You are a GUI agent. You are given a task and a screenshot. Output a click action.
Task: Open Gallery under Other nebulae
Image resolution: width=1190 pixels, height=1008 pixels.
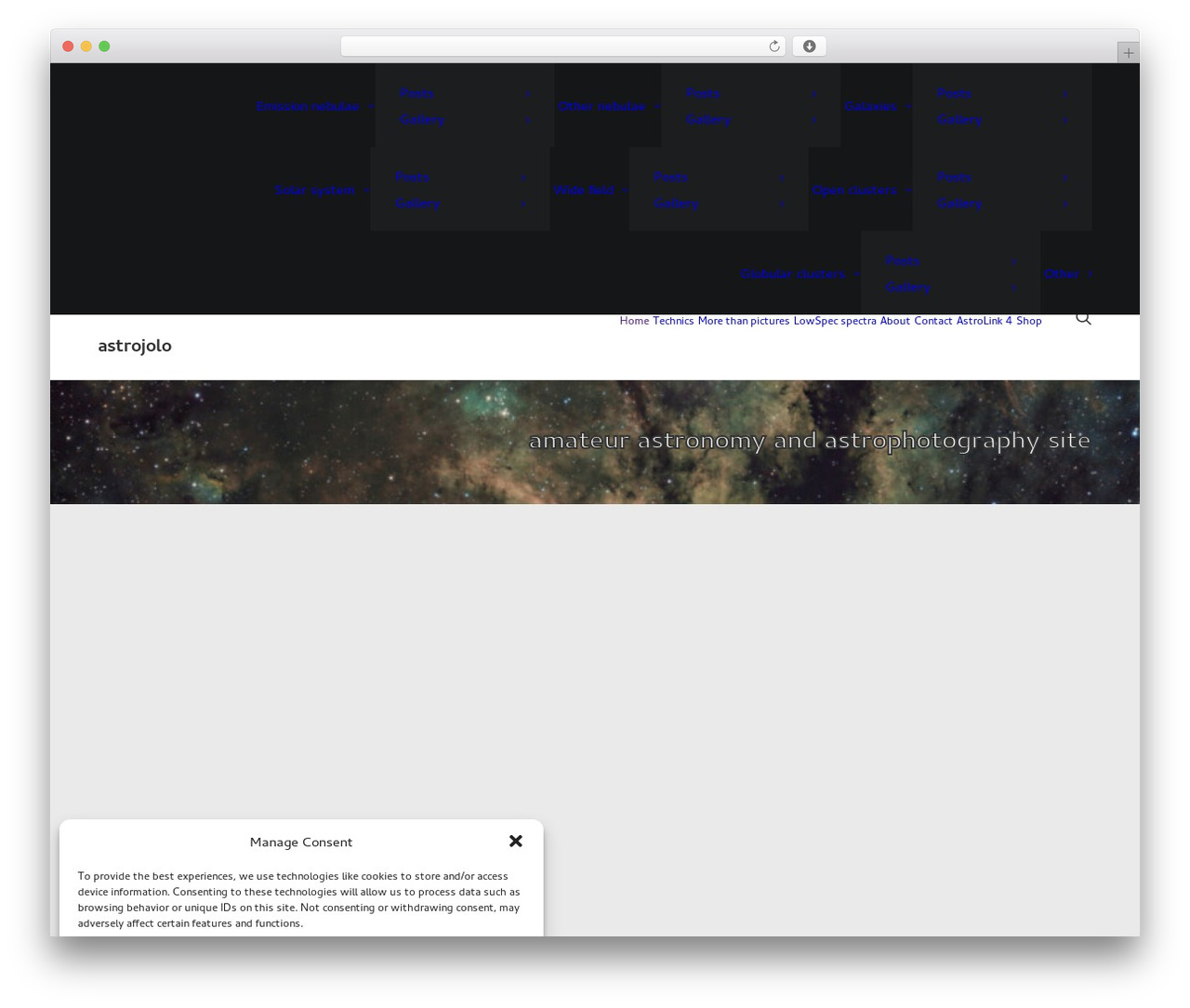pyautogui.click(x=708, y=119)
